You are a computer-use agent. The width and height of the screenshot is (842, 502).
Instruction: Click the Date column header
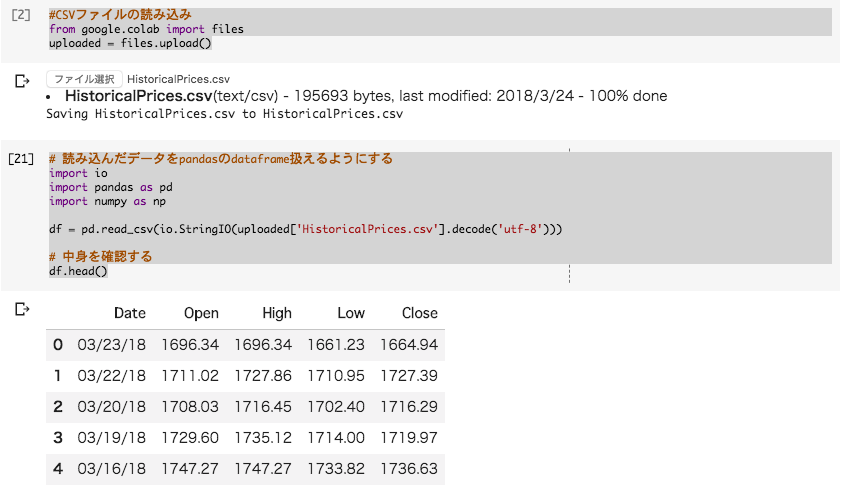point(129,313)
